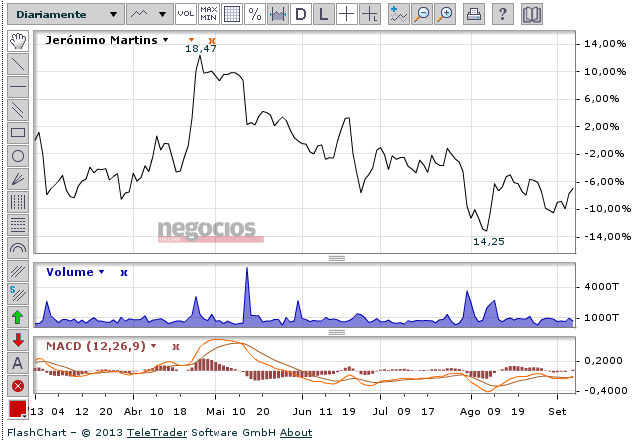This screenshot has width=639, height=444.
Task: Toggle the chart grid button
Action: click(231, 14)
